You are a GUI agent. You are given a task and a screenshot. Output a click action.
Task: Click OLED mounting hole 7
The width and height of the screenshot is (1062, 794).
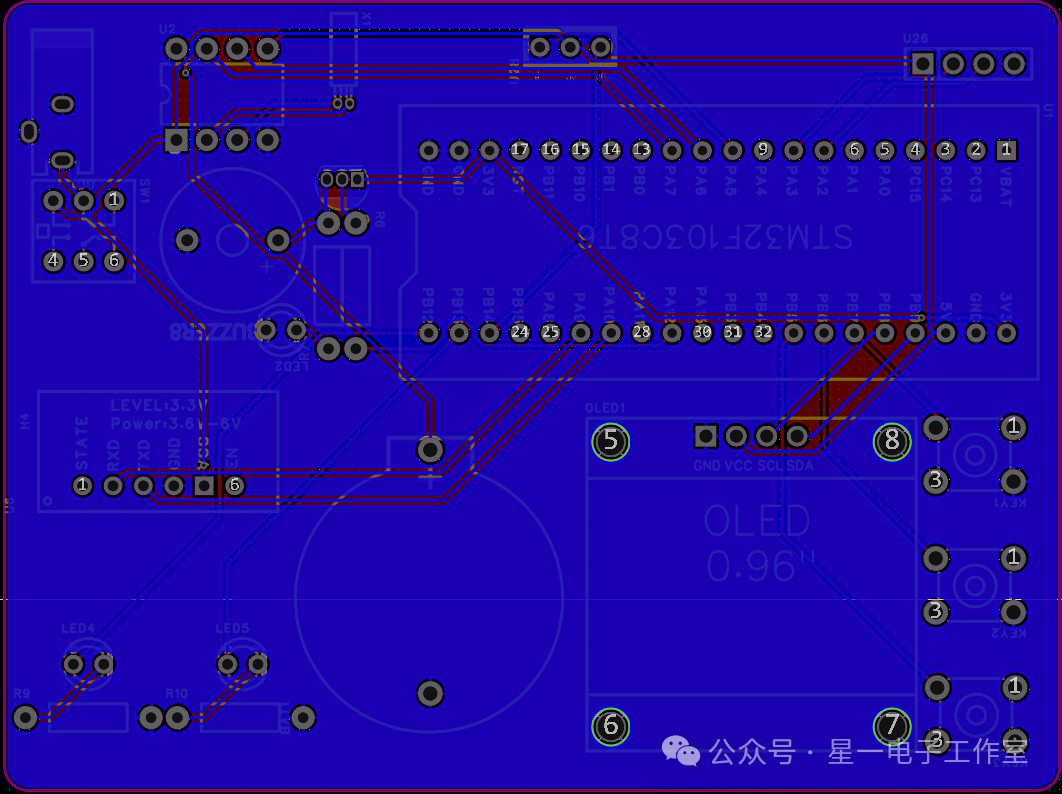pyautogui.click(x=892, y=726)
